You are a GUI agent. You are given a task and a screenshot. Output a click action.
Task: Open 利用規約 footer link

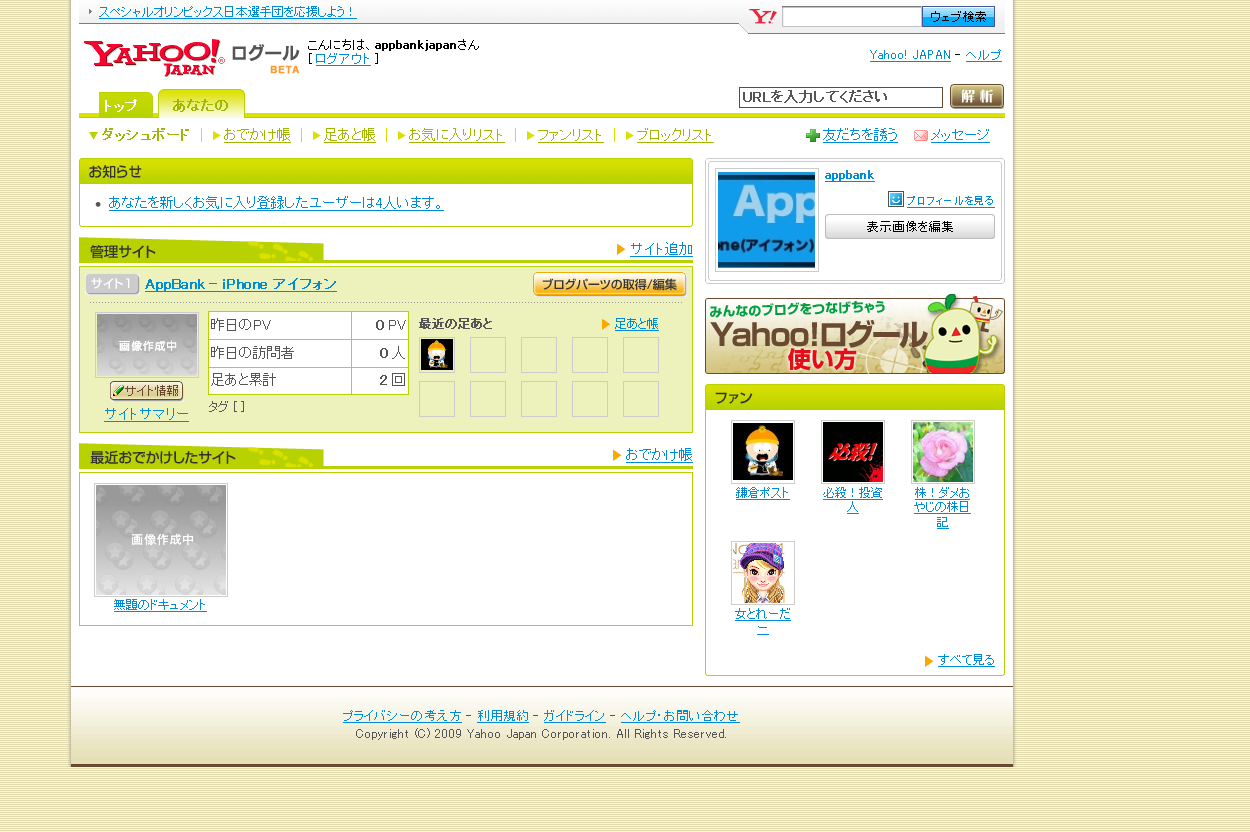point(503,716)
